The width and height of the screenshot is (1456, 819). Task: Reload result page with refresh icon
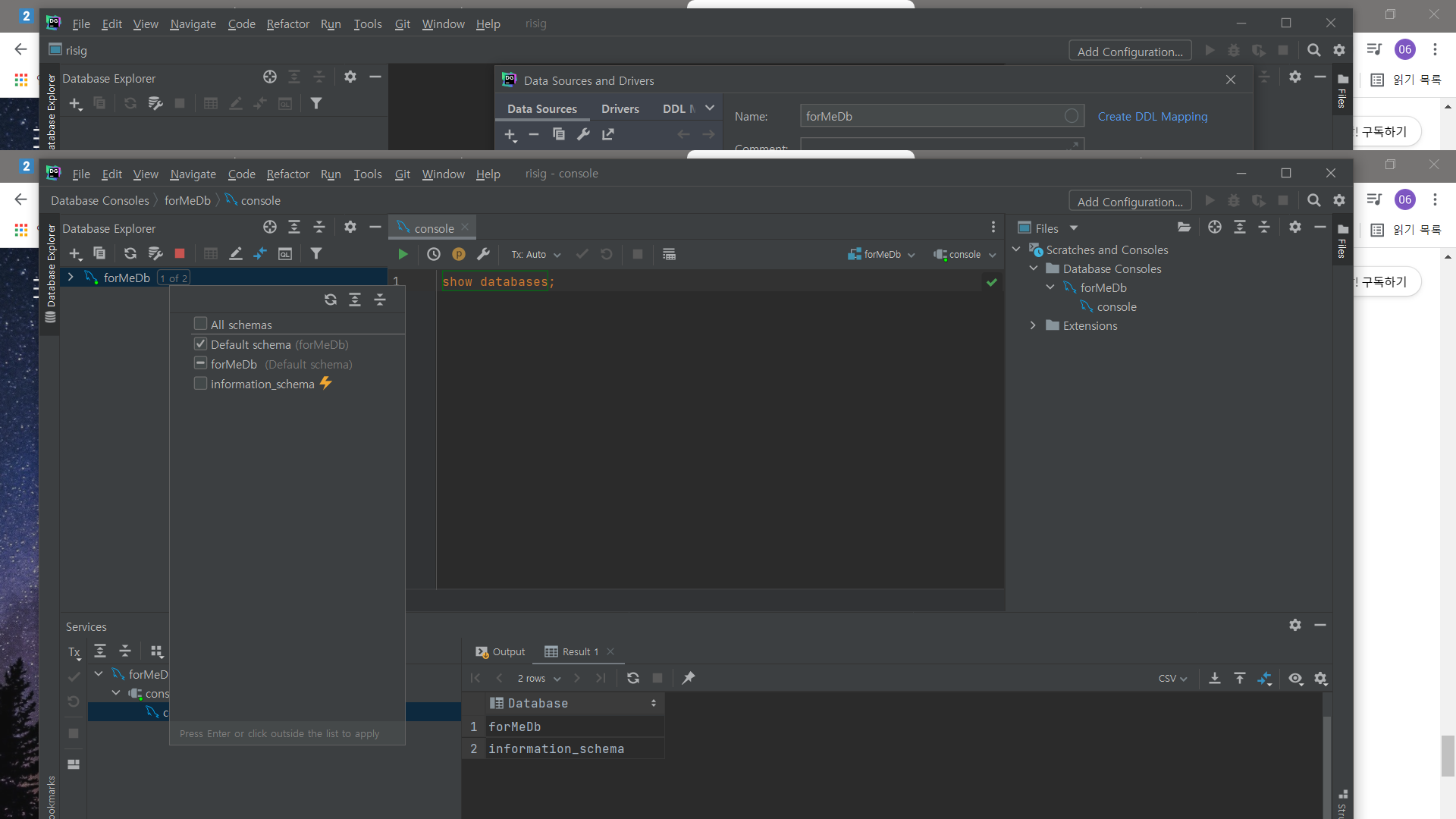632,678
